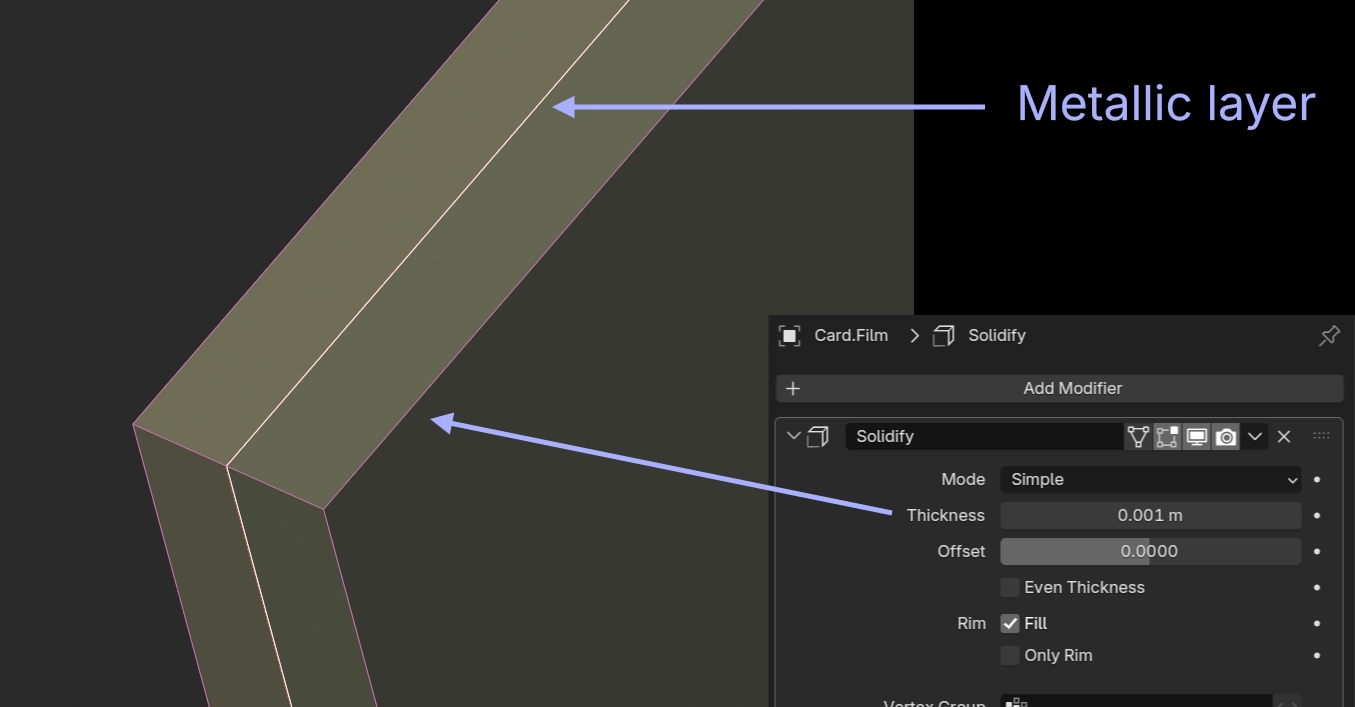
Task: Delete the Solidify modifier with the X icon
Action: 1284,436
